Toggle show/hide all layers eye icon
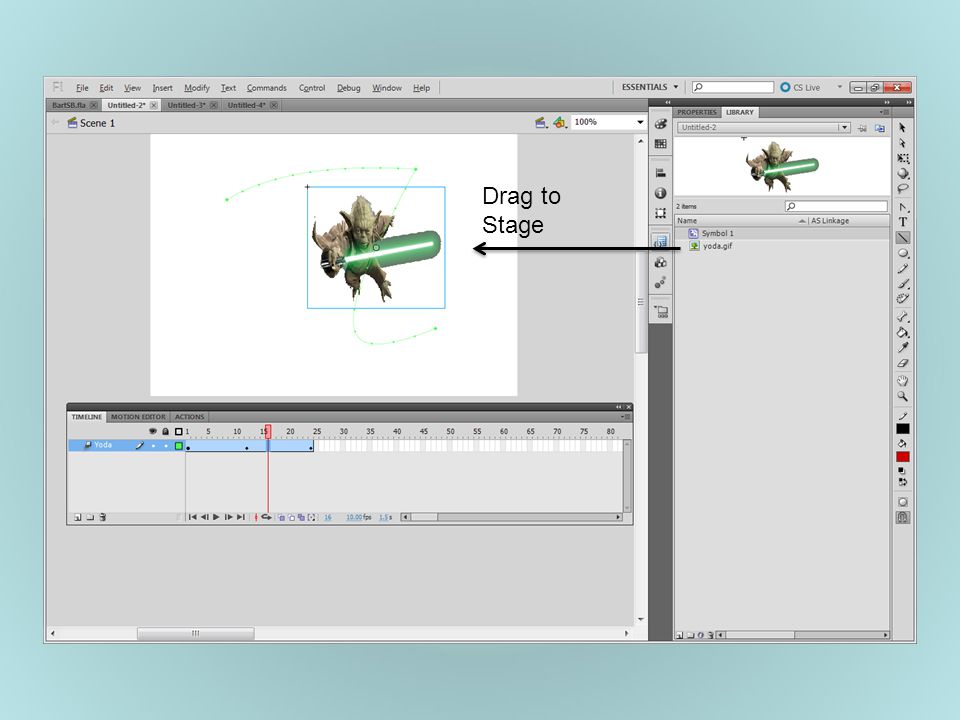This screenshot has width=960, height=720. click(x=153, y=432)
